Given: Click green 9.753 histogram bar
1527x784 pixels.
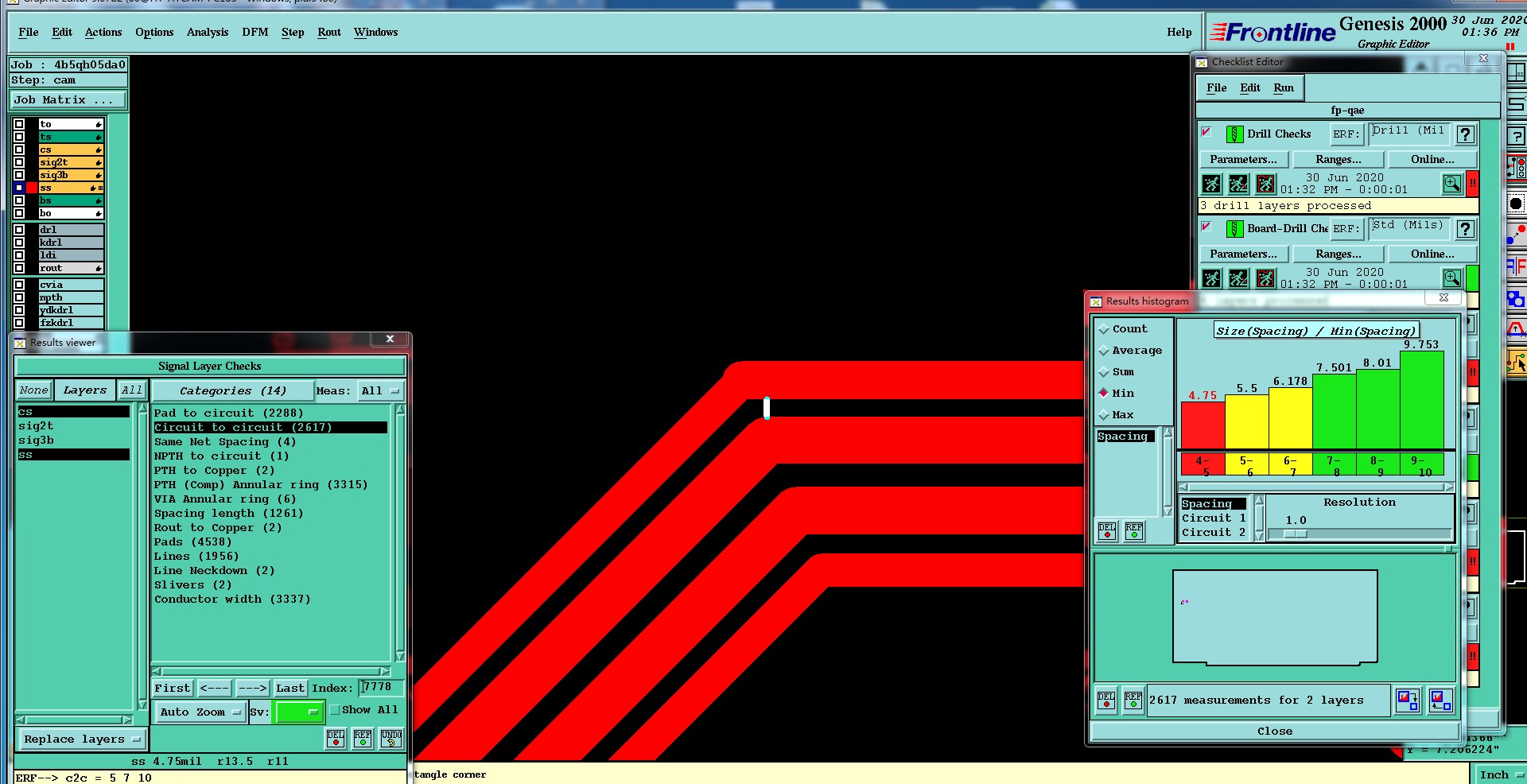Looking at the screenshot, I should click(x=1421, y=400).
